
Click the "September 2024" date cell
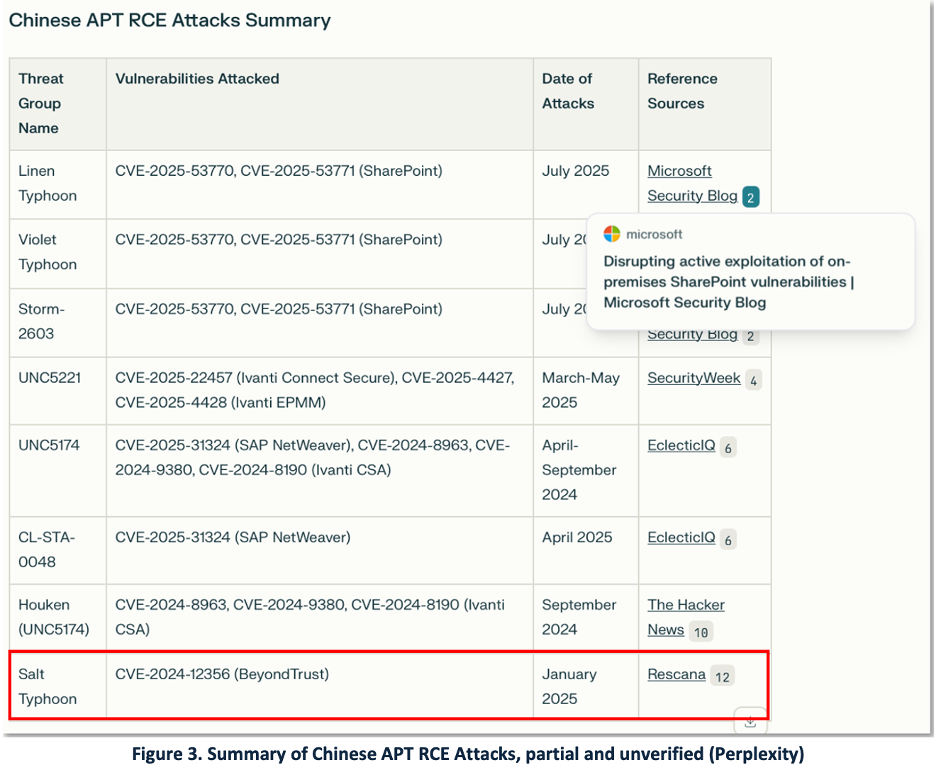pyautogui.click(x=586, y=618)
